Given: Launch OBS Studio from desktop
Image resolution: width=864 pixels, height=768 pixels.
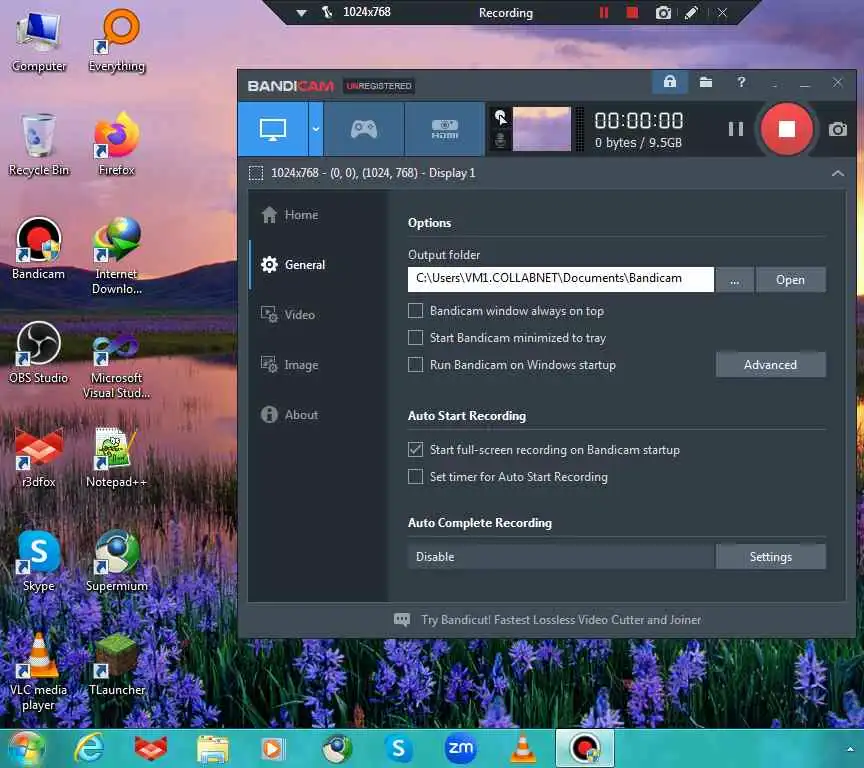Looking at the screenshot, I should 38,353.
